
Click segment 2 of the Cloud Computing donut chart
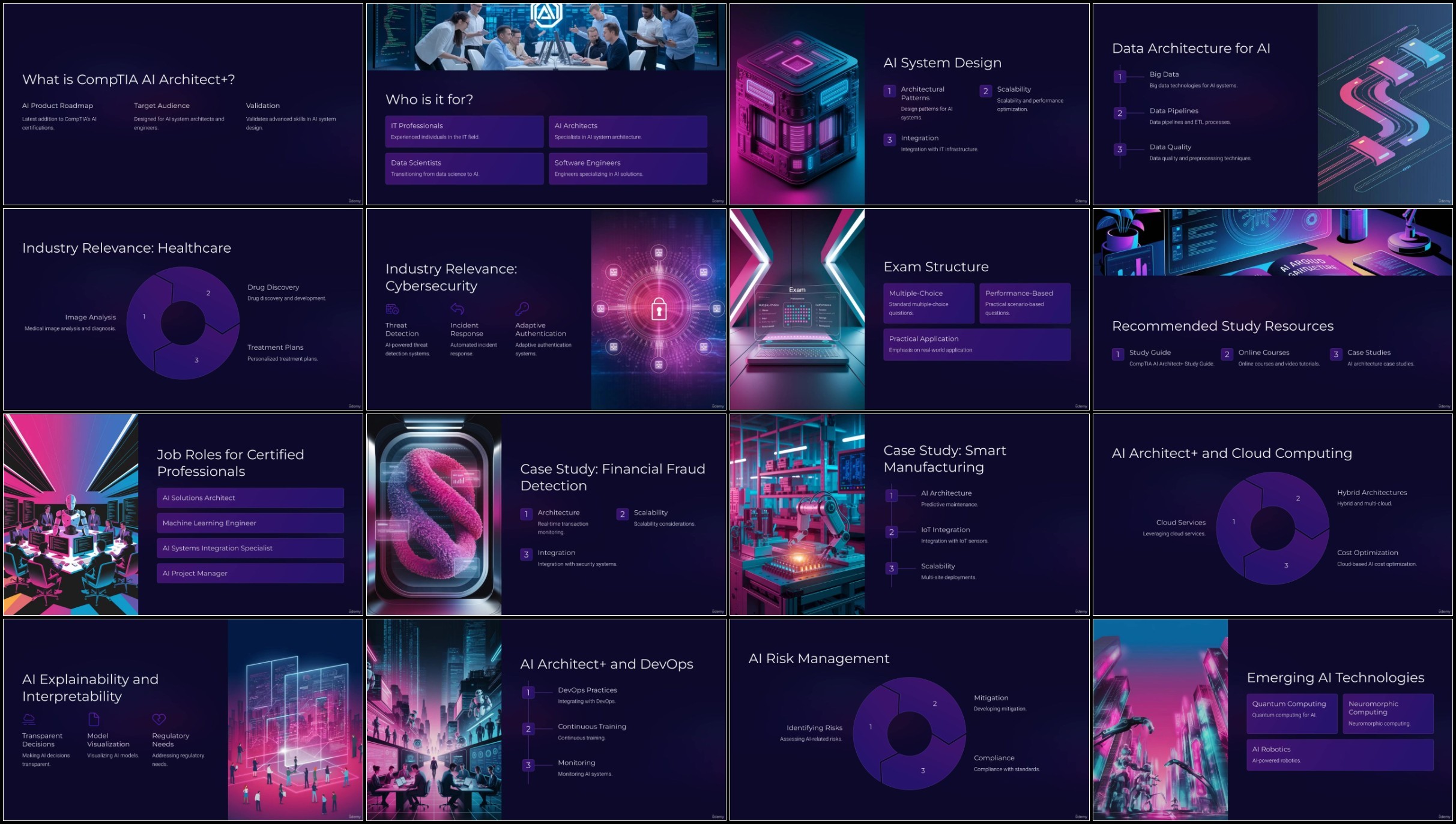1297,498
